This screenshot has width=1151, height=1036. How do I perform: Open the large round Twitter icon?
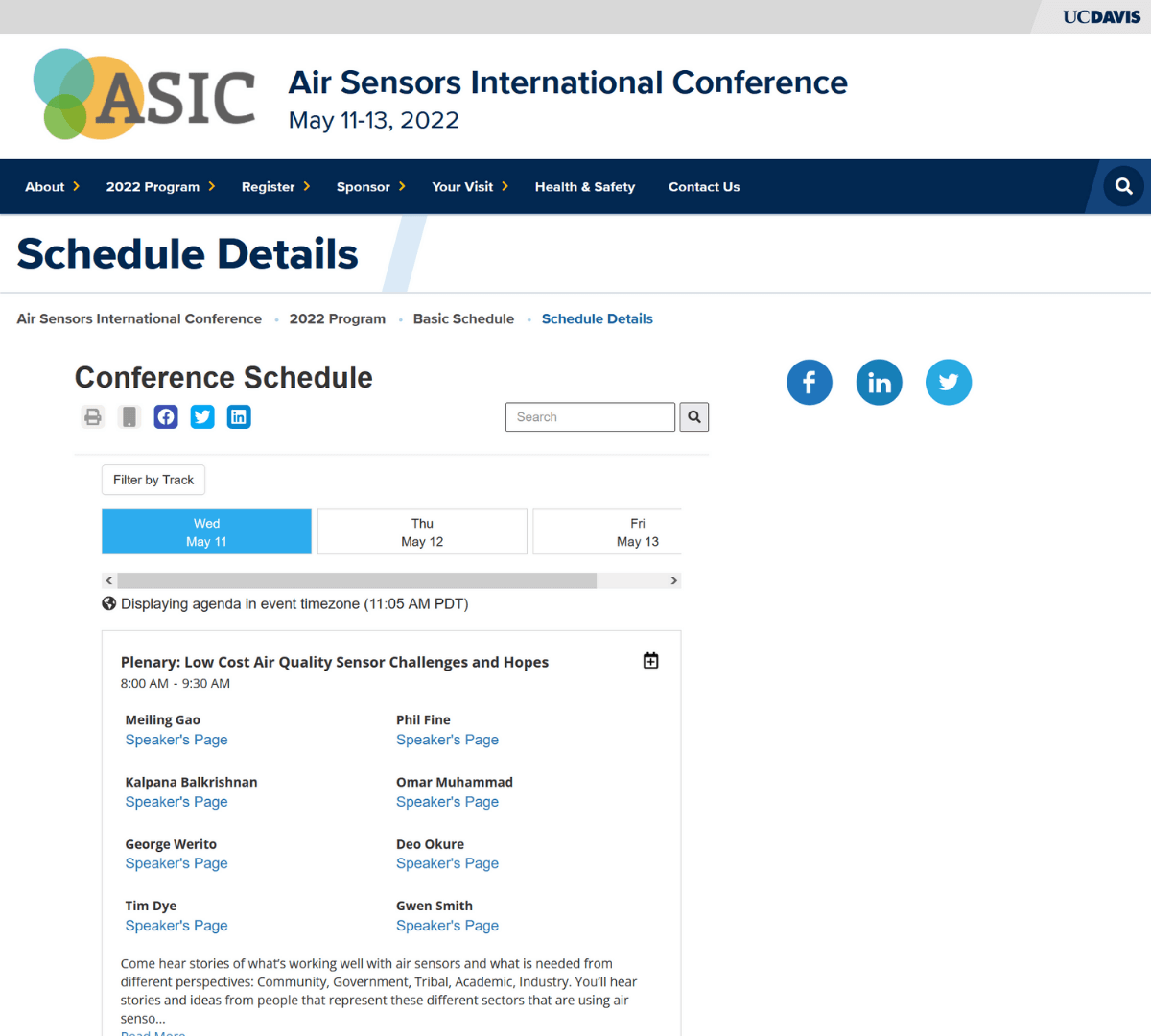(949, 383)
